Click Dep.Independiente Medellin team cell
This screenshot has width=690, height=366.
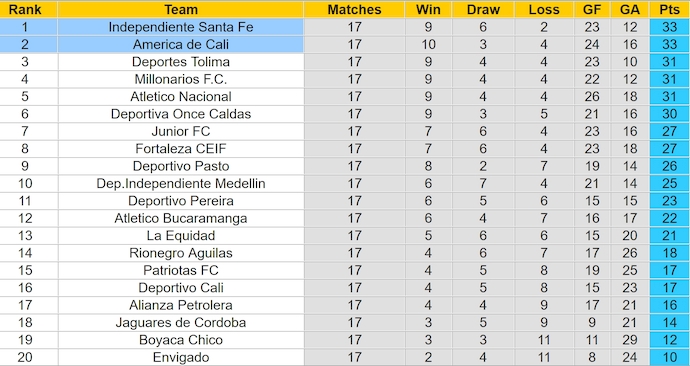(x=180, y=183)
